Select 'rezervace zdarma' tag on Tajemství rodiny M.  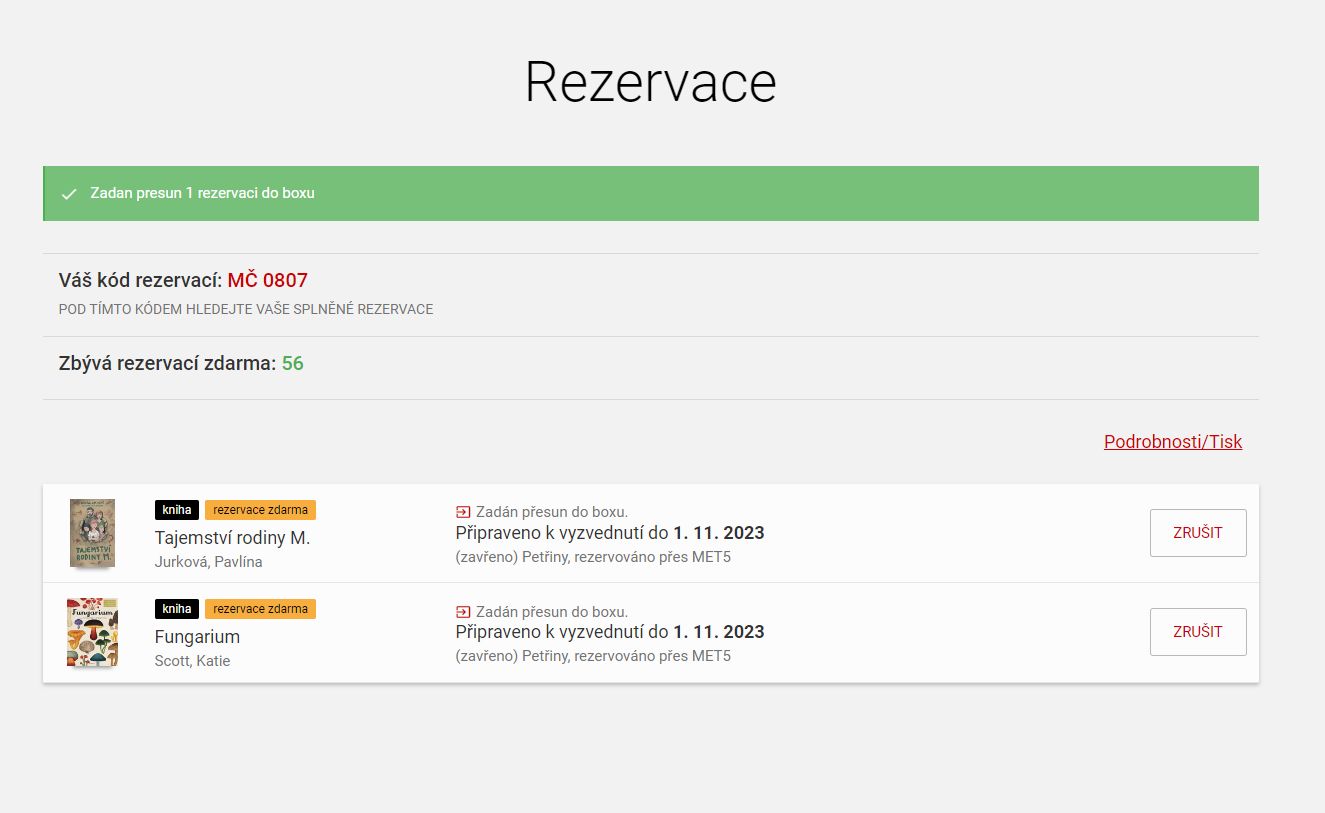point(260,510)
